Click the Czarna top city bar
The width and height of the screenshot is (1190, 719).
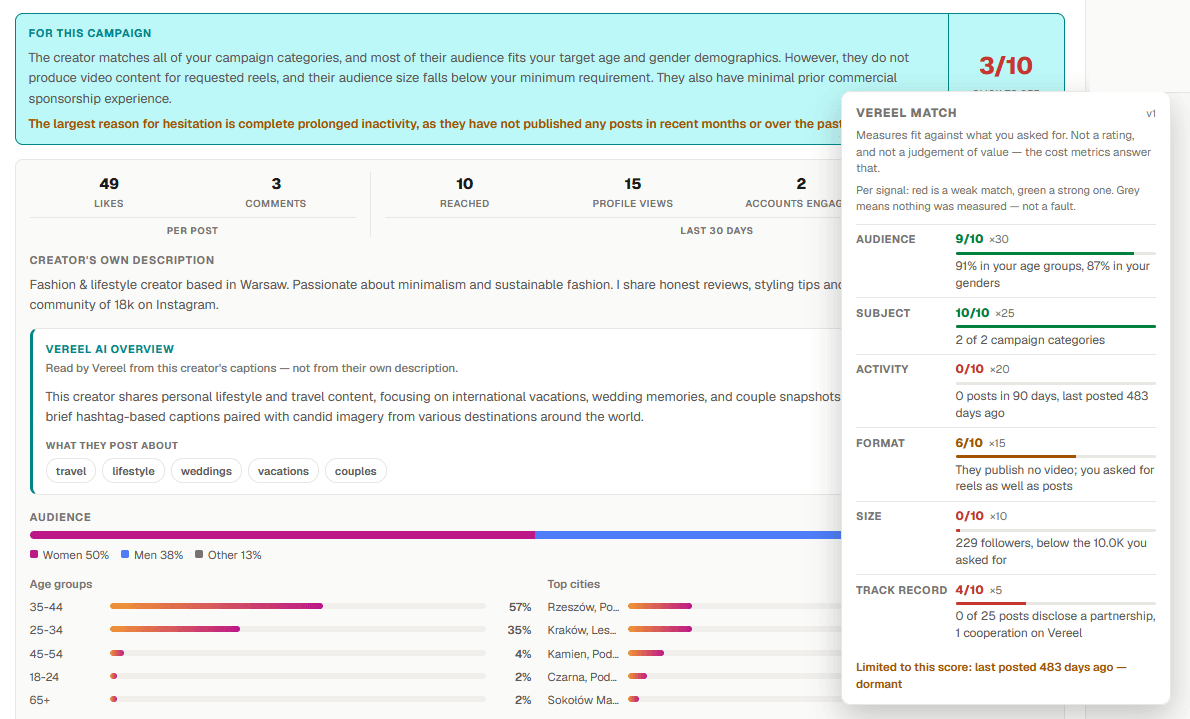(734, 676)
